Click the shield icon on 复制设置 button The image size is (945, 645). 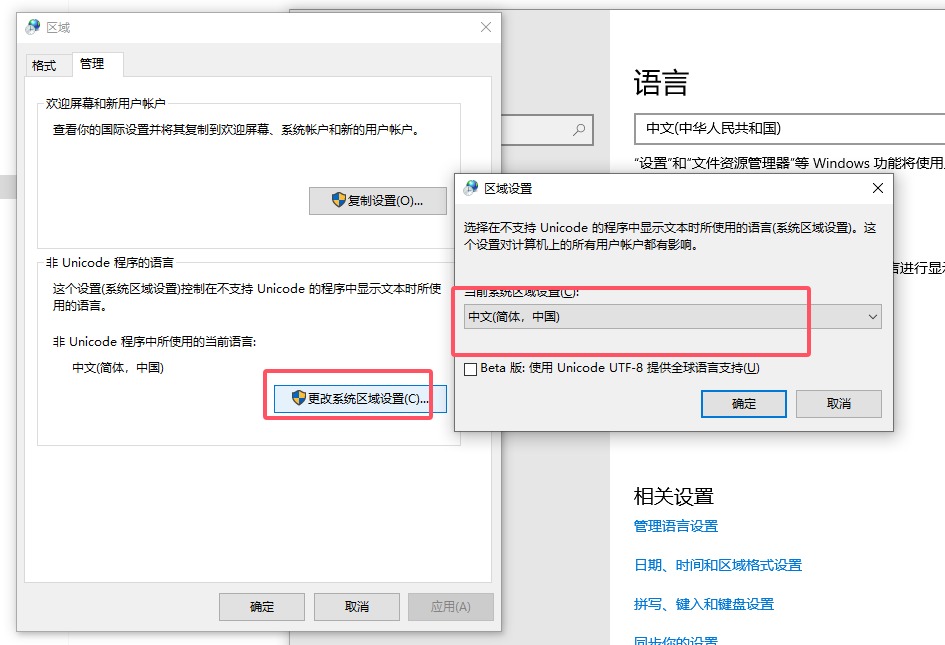point(339,200)
